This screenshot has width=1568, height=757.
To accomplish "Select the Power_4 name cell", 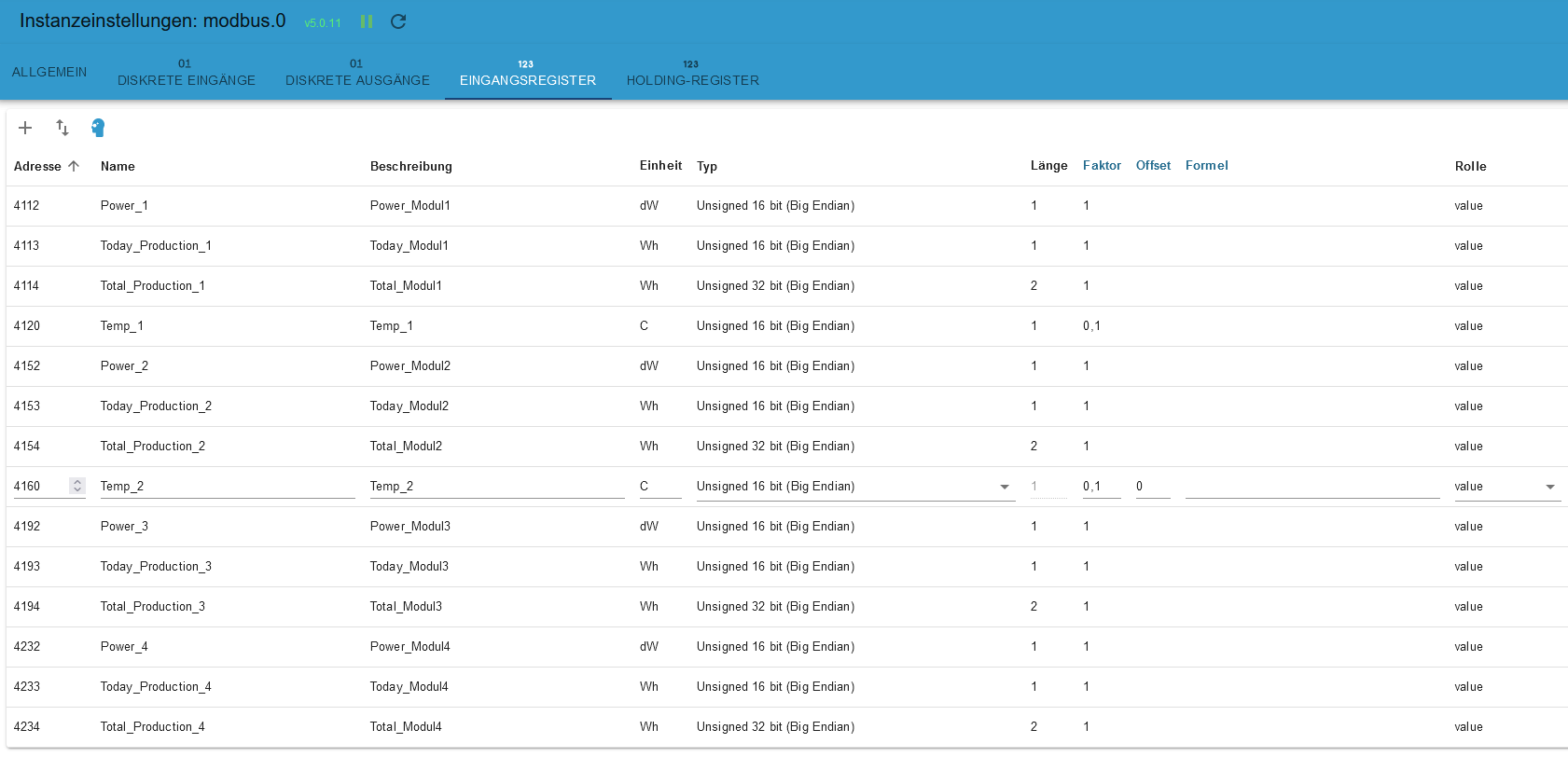I will [124, 646].
